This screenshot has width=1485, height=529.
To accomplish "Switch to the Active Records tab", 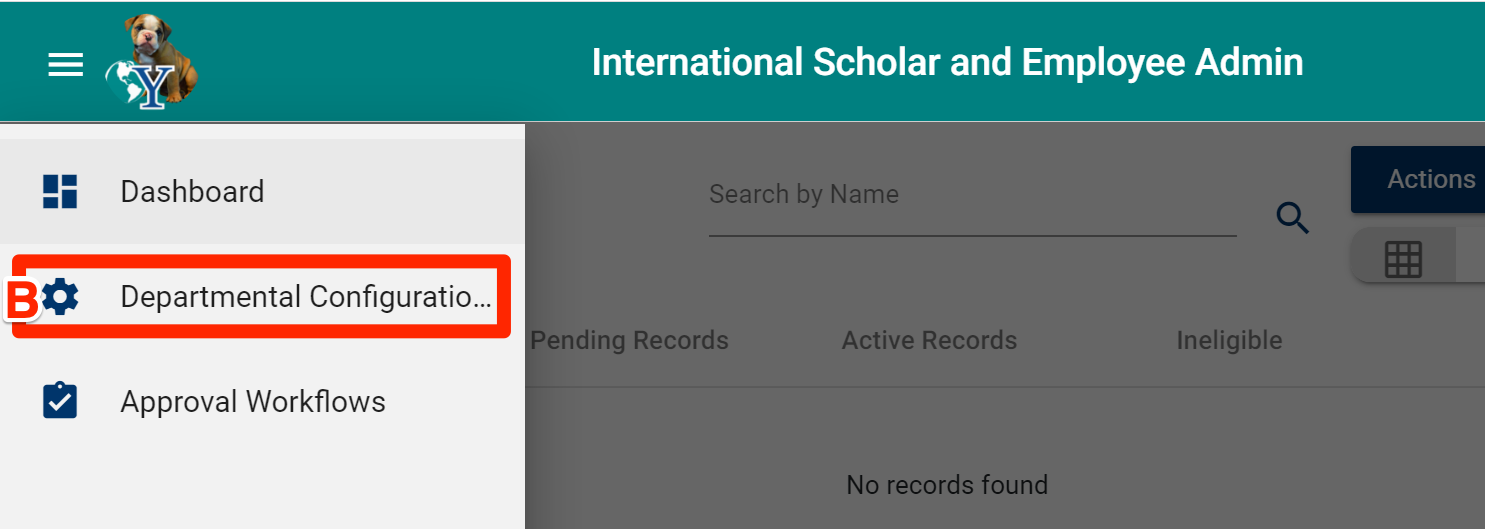I will (929, 340).
